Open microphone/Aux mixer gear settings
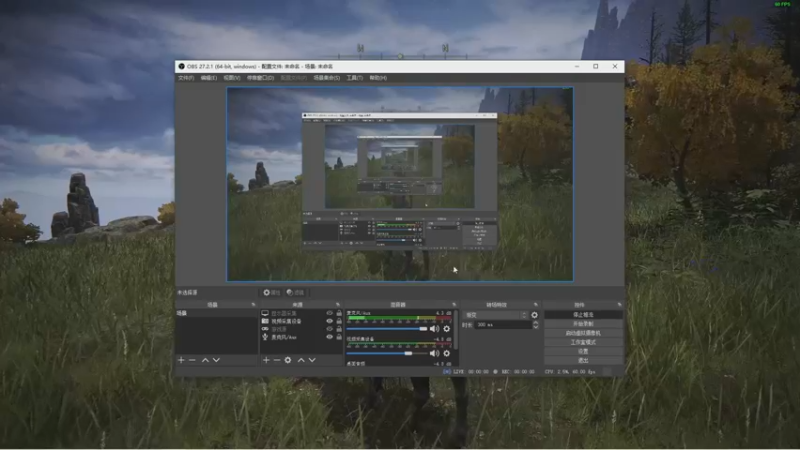This screenshot has height=450, width=800. (x=447, y=329)
